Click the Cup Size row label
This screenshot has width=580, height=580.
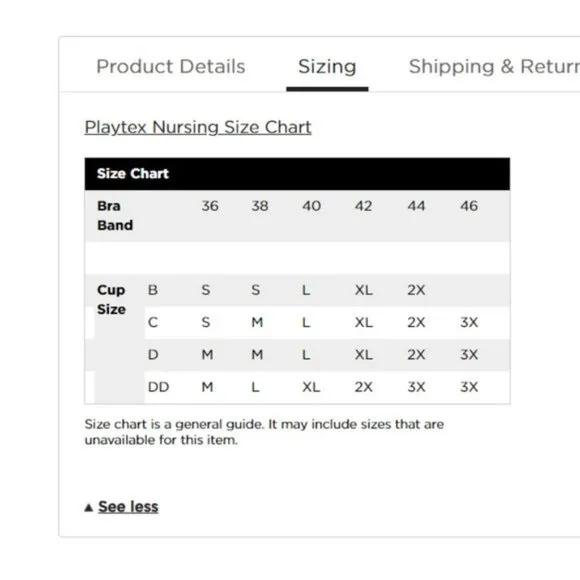point(111,299)
